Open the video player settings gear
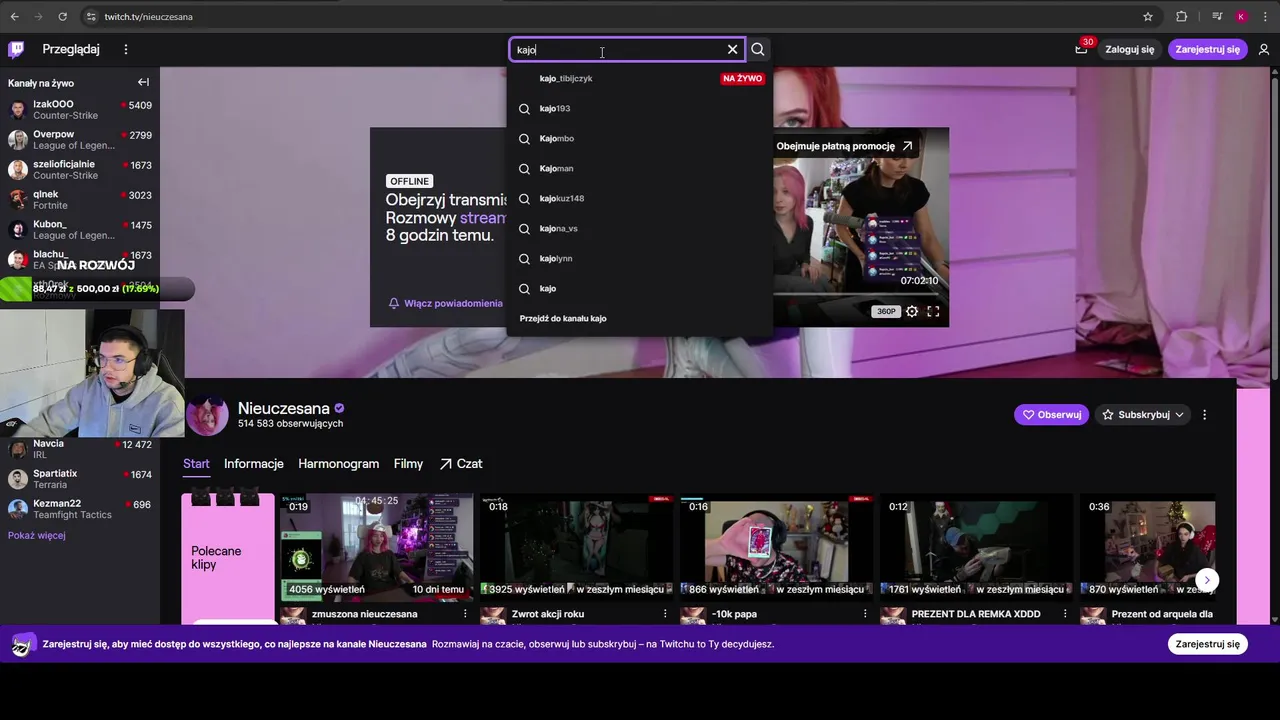1280x720 pixels. 912,312
